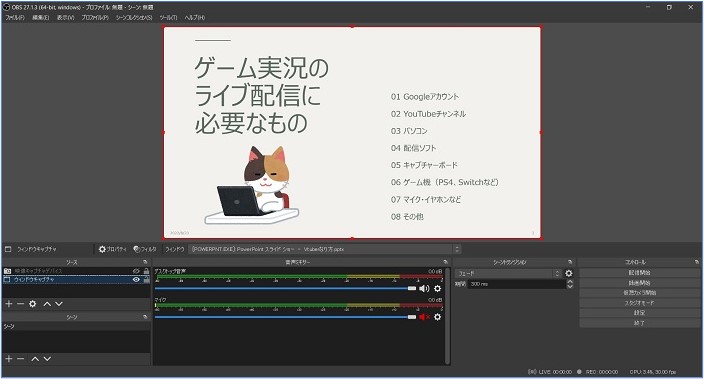Open the シーンコレクション(S) menu
The width and height of the screenshot is (704, 379).
[134, 18]
